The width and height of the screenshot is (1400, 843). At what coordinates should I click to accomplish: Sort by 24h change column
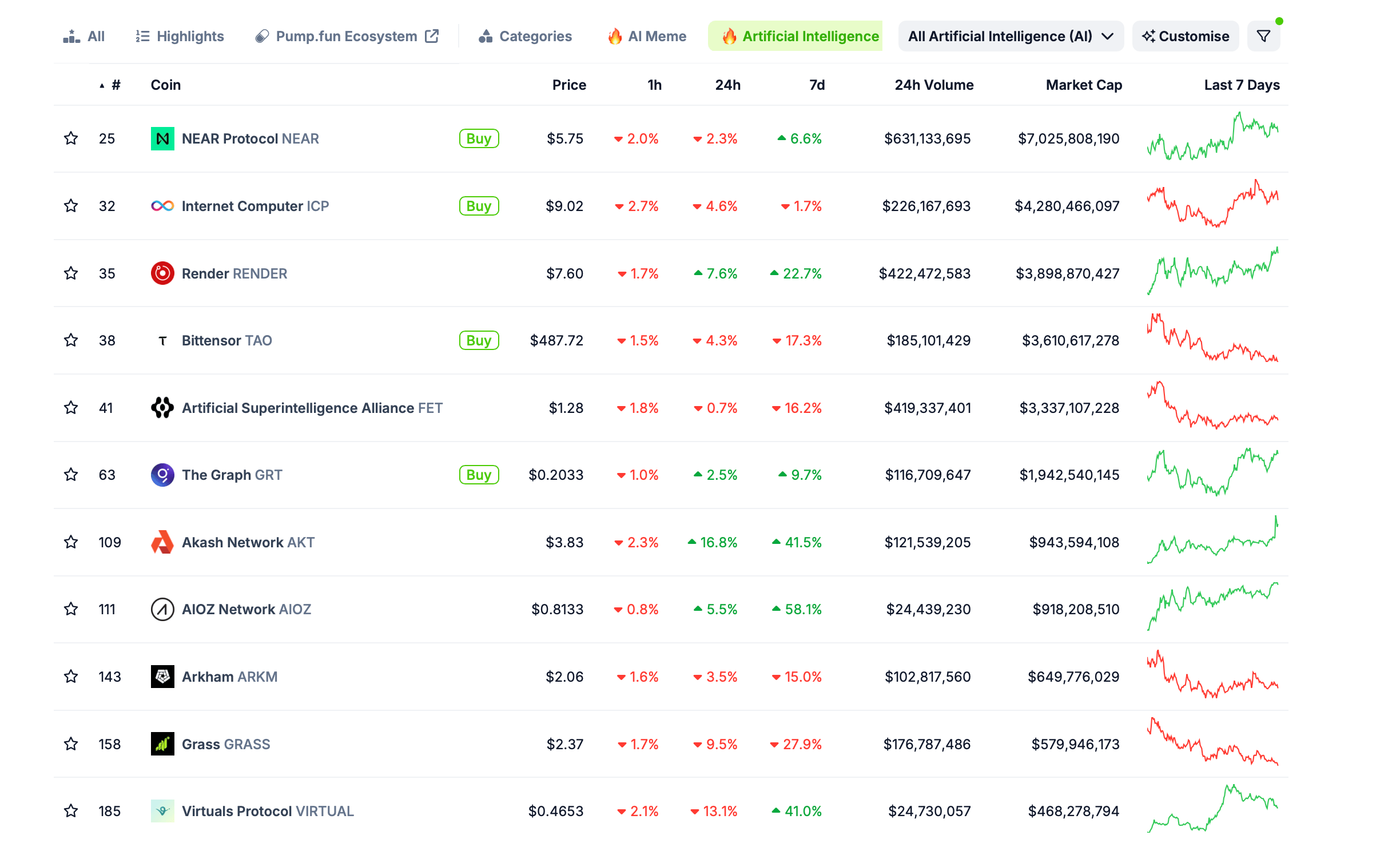click(x=727, y=85)
